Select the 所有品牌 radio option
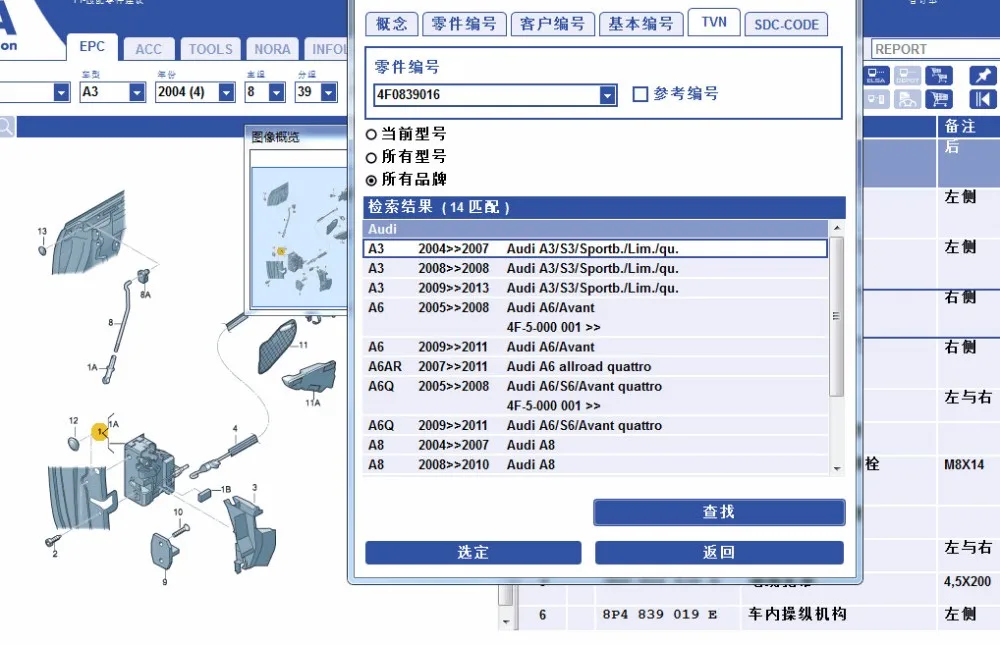1000x645 pixels. pos(371,181)
